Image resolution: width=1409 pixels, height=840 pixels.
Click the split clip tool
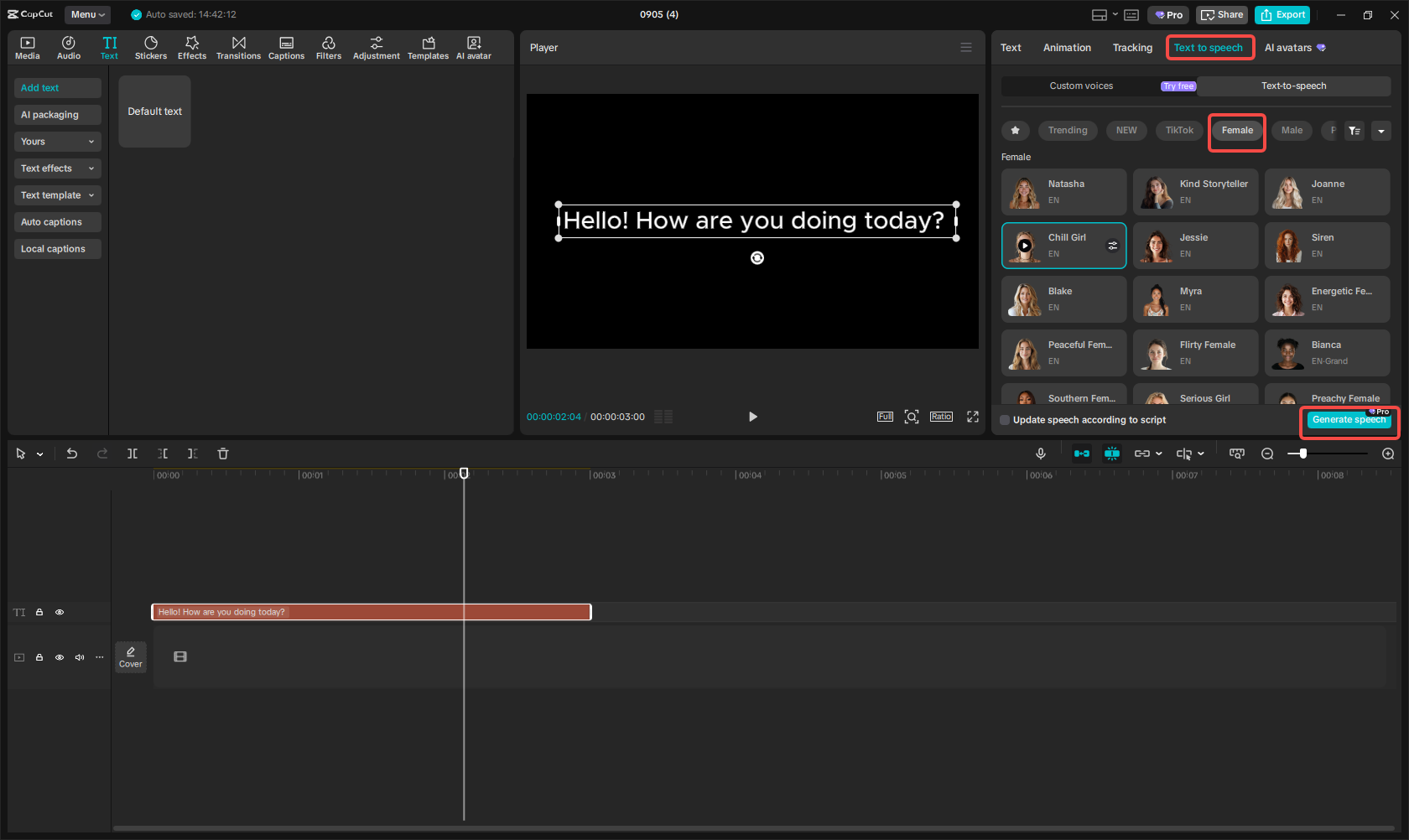click(x=133, y=454)
